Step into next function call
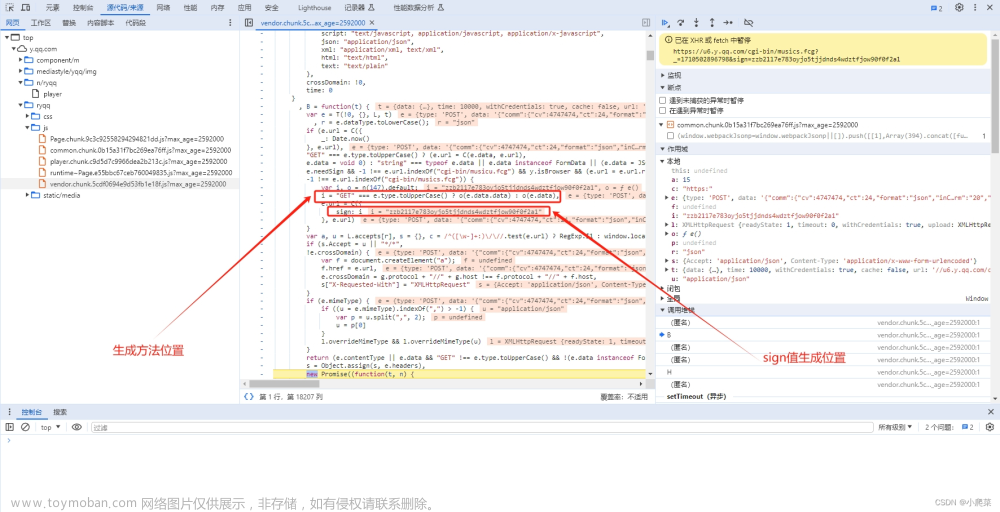This screenshot has height=512, width=1000. pyautogui.click(x=696, y=22)
